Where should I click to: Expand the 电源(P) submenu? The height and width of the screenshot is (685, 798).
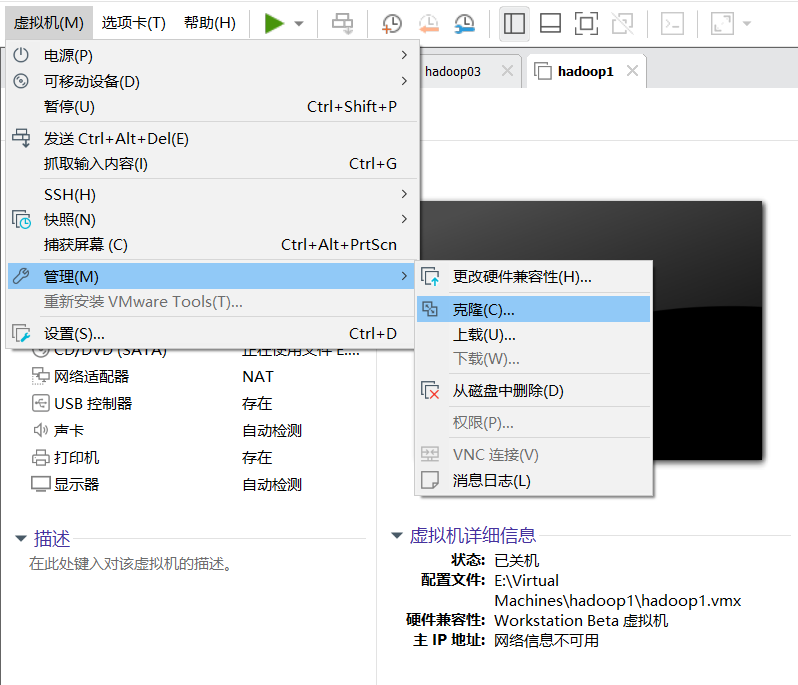(212, 55)
